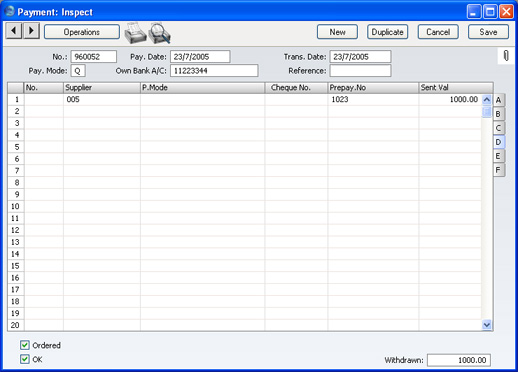Click the Pay. Date field
This screenshot has width=518, height=372.
tap(200, 57)
